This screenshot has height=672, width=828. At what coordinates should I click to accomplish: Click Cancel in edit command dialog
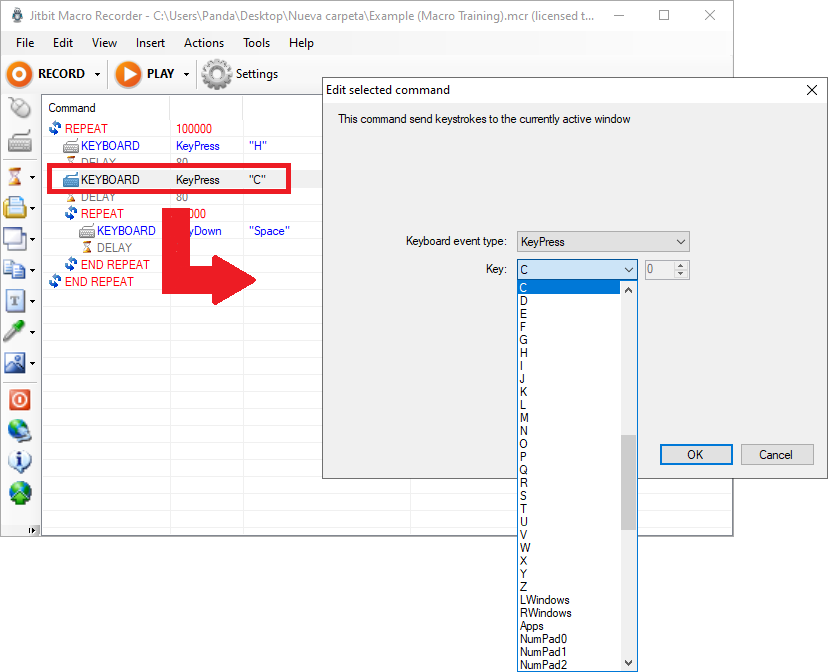[777, 455]
